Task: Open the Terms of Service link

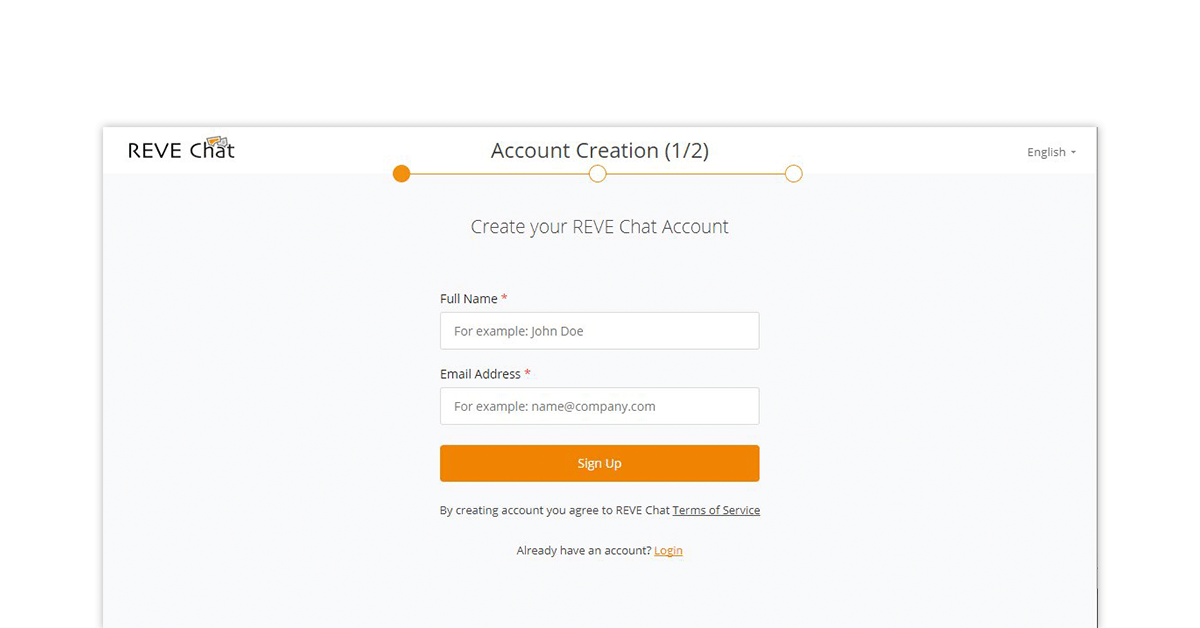Action: (x=716, y=510)
